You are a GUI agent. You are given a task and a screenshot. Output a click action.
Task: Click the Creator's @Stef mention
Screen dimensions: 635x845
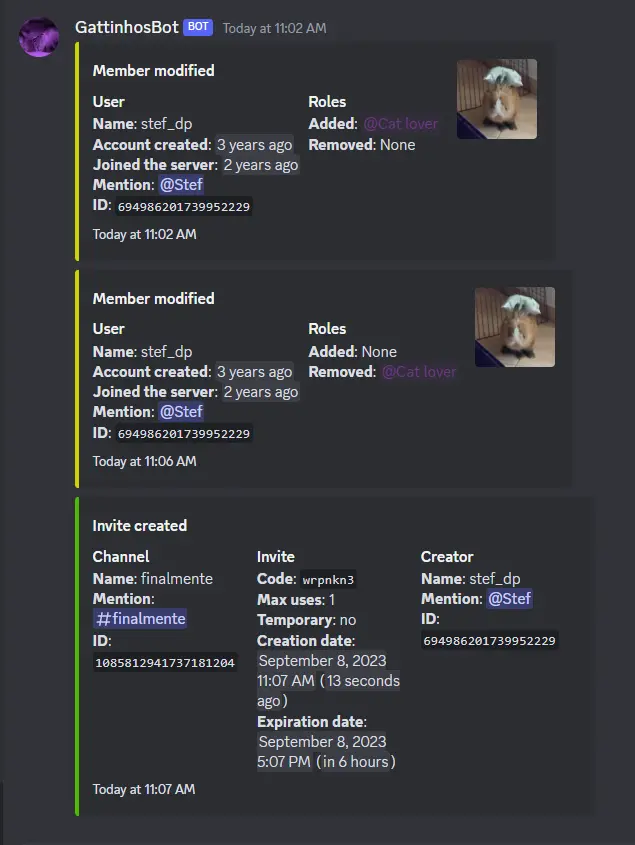tap(509, 599)
